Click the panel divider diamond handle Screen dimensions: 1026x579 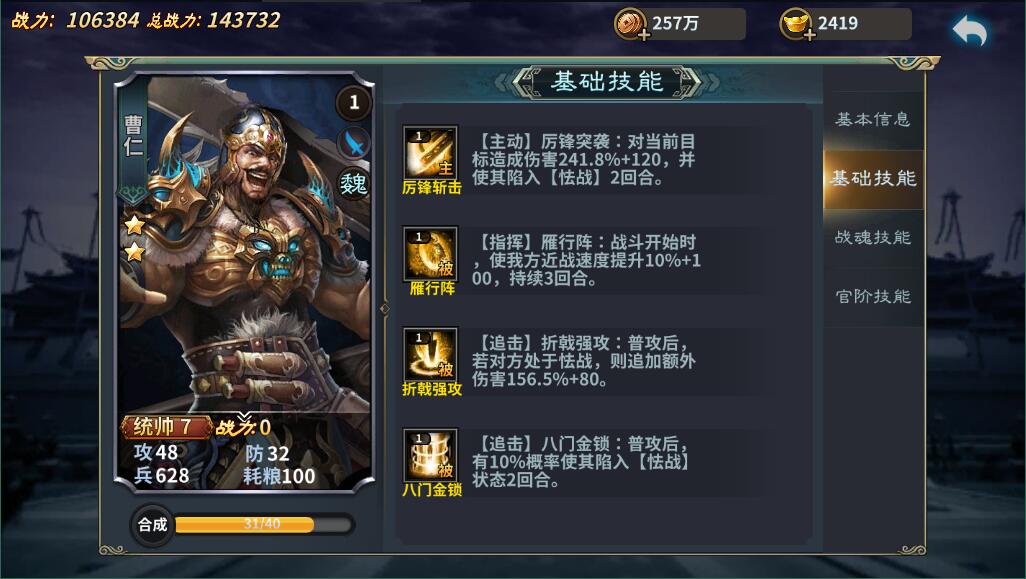[x=385, y=308]
